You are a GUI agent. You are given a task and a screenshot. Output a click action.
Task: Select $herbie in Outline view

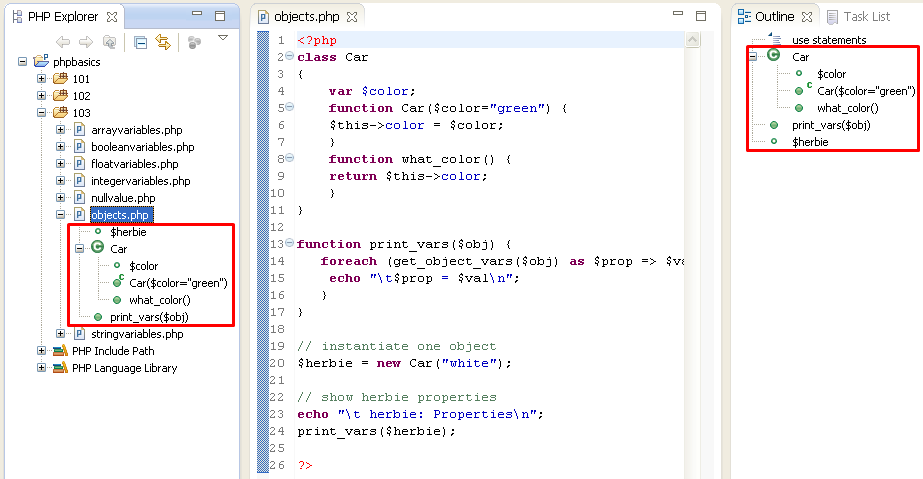[810, 142]
